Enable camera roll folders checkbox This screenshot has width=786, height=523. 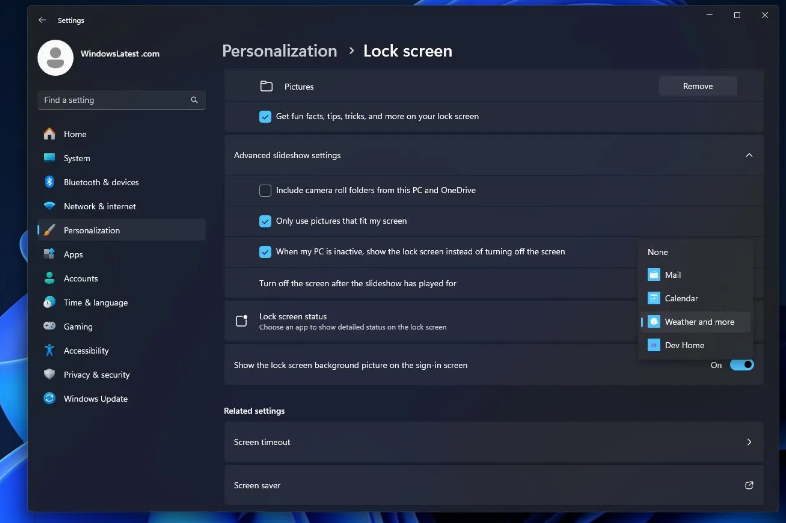265,190
